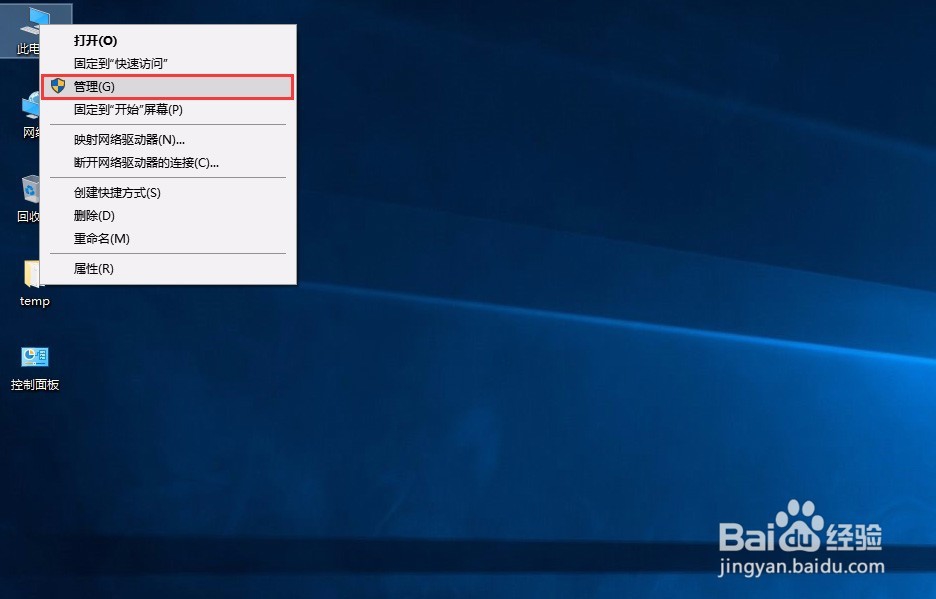This screenshot has height=599, width=936.
Task: Choose 创建快捷方式(S) in the menu
Action: tap(168, 193)
